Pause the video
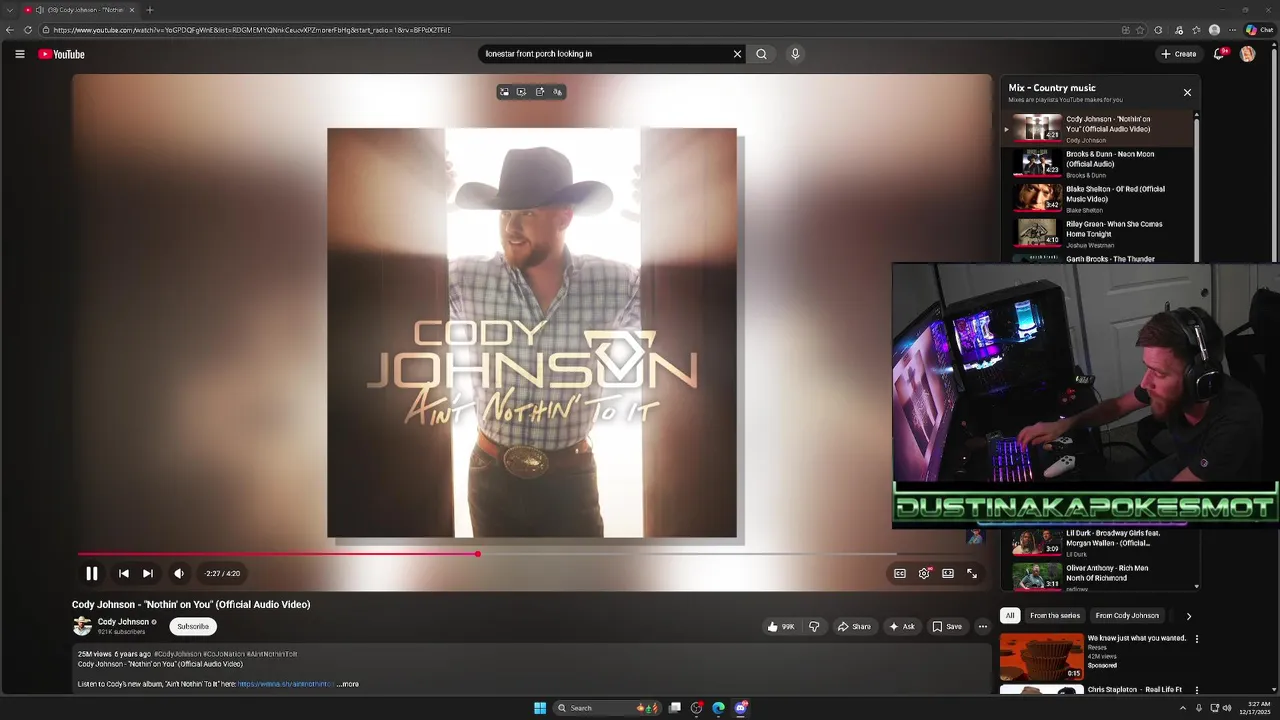This screenshot has height=720, width=1280. (x=91, y=573)
